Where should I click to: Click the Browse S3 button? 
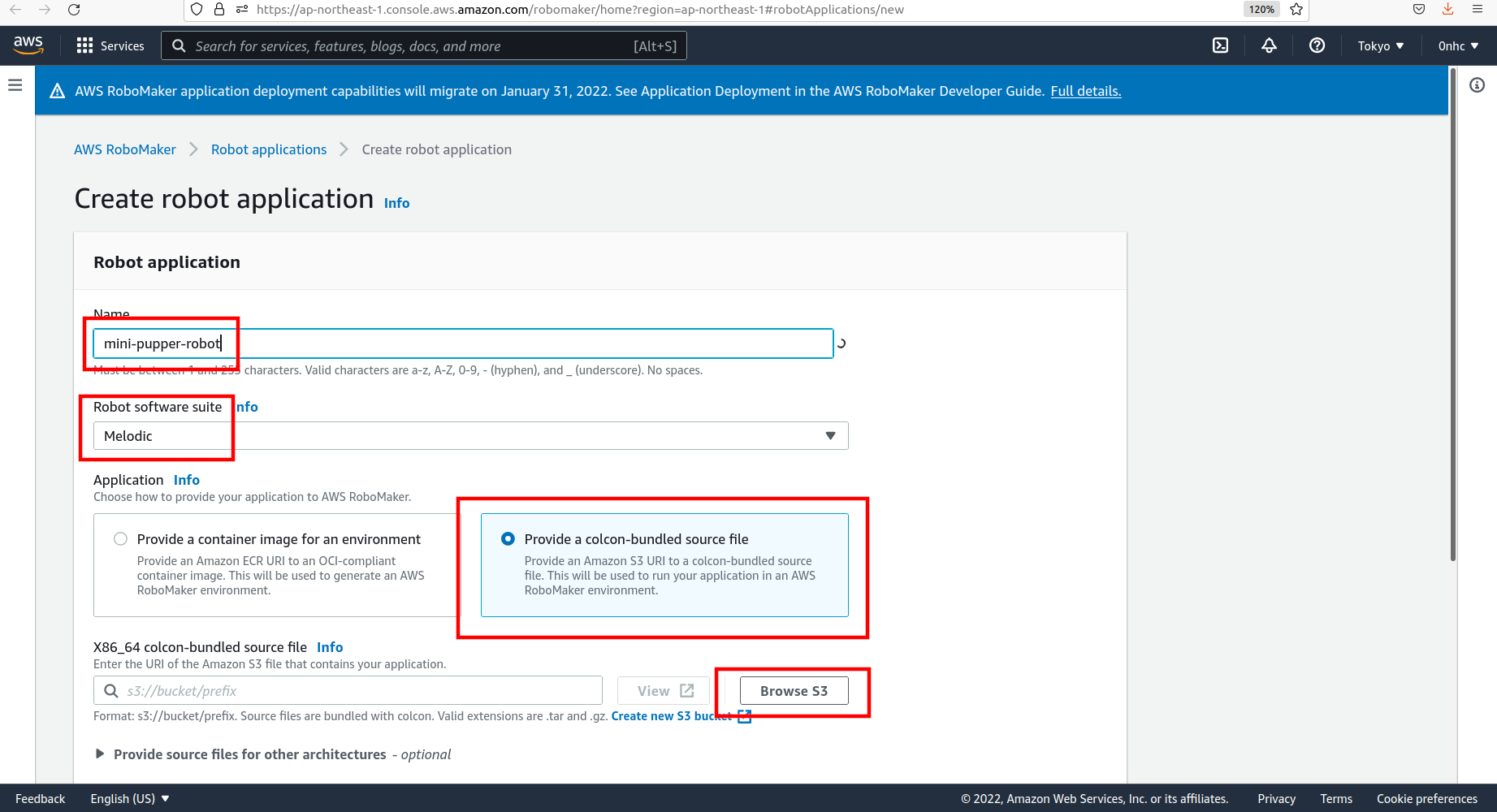794,691
